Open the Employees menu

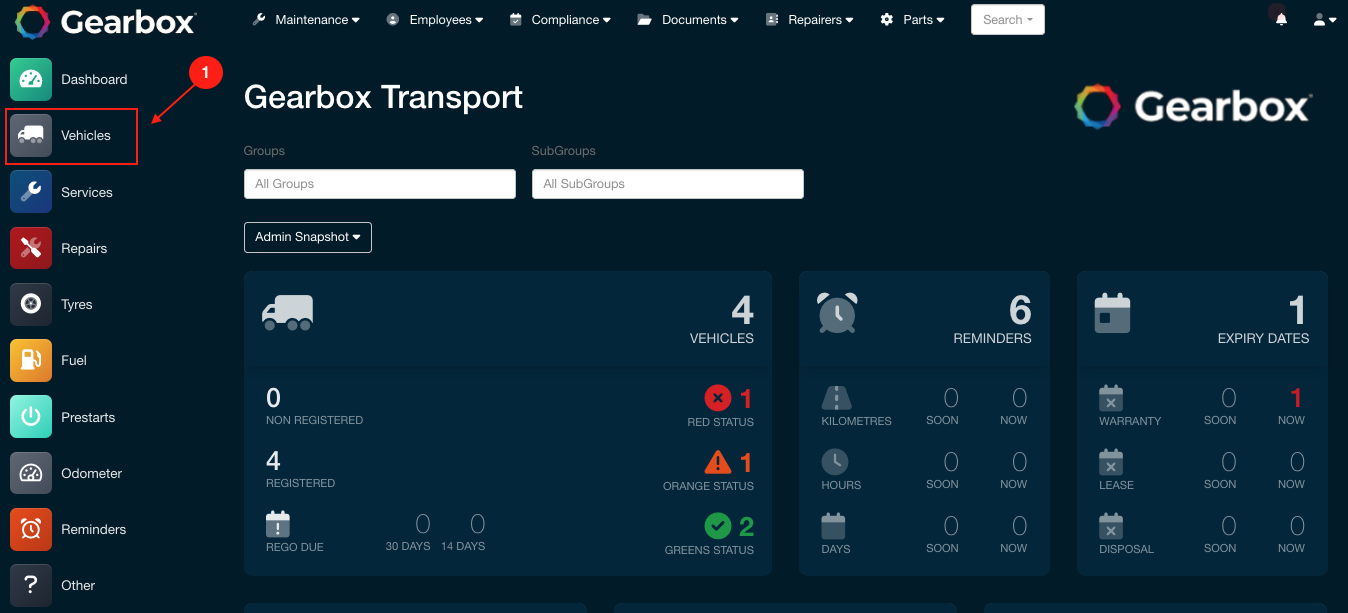[435, 20]
